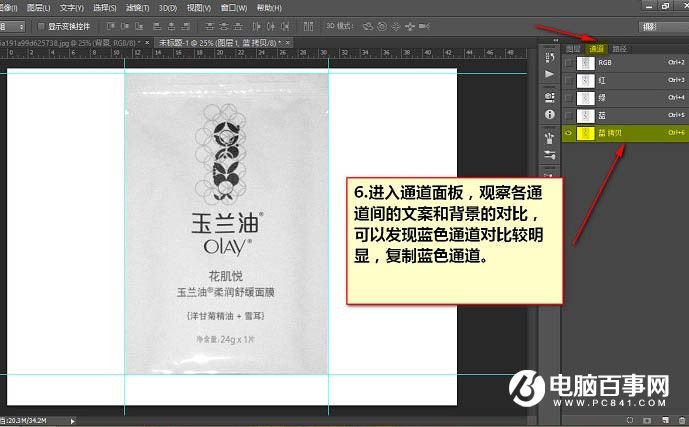
Task: Hide the 蓝 拷贝 channel eye icon
Action: (x=568, y=133)
